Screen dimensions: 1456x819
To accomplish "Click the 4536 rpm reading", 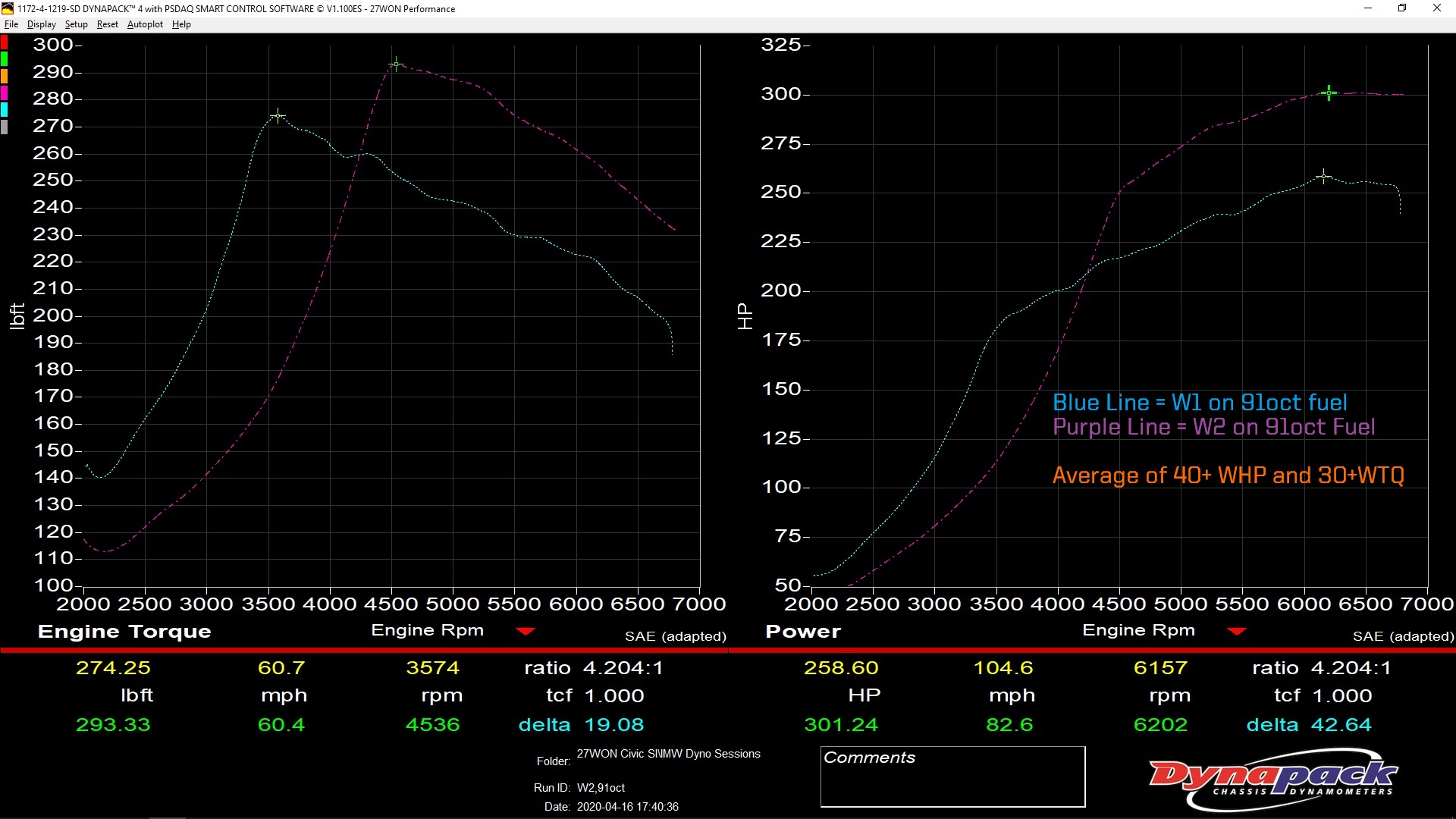I will (x=432, y=725).
